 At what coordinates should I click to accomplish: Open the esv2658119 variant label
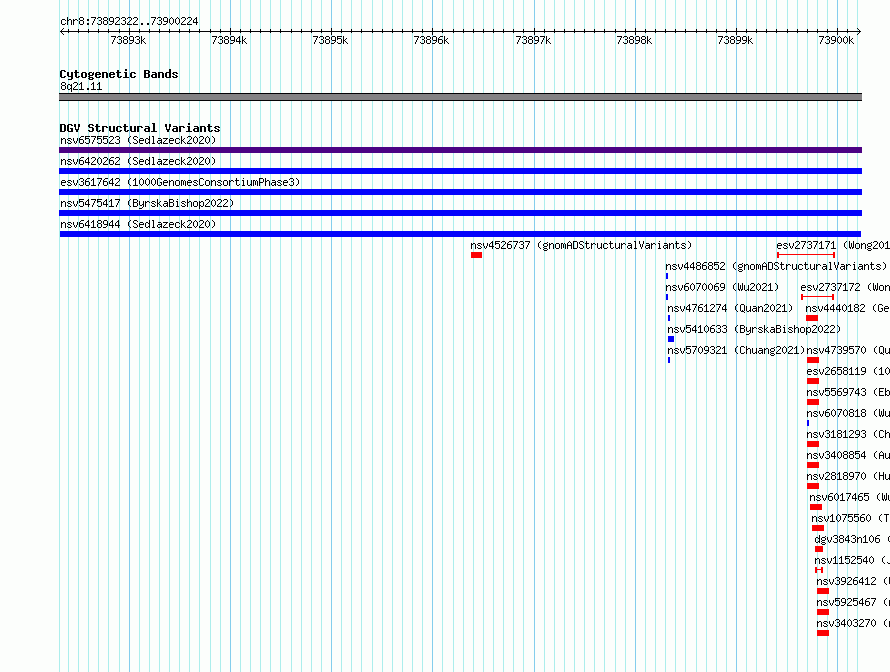click(848, 371)
